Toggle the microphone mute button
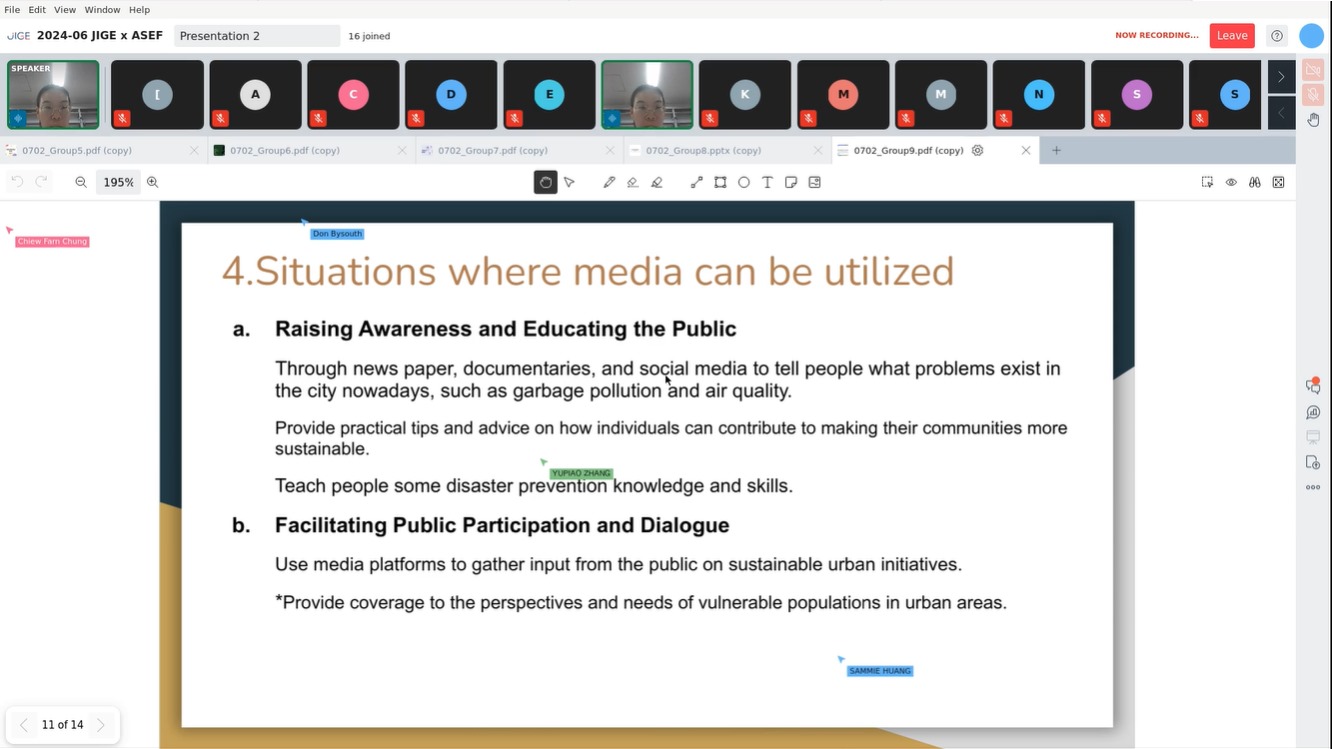1332x749 pixels. pyautogui.click(x=1313, y=95)
